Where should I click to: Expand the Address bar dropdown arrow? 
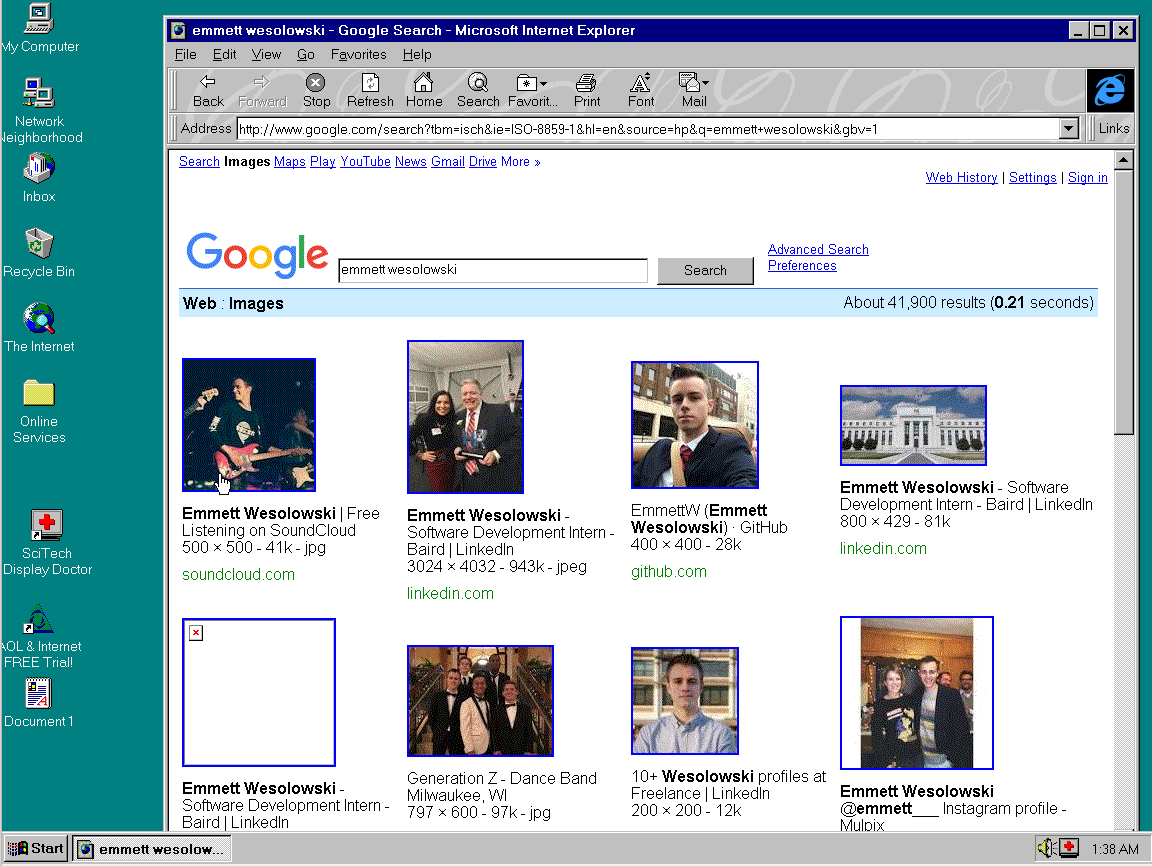(1069, 129)
